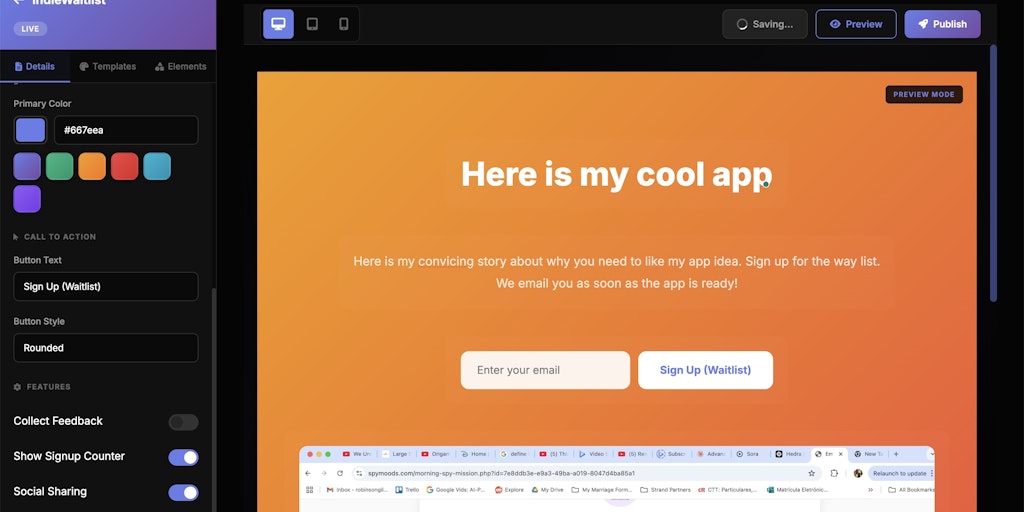
Task: Switch to desktop preview mode
Action: pos(278,24)
